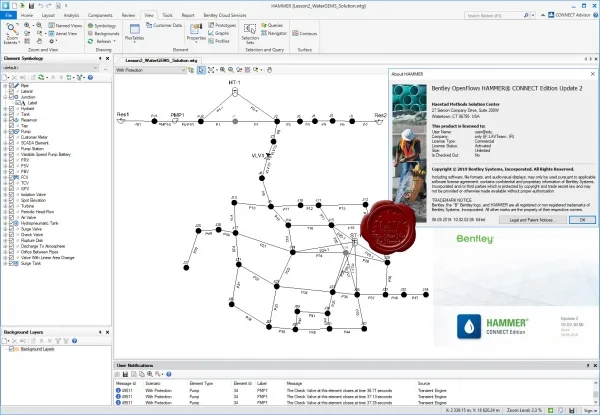Expand the Hydropneumatic Tank tree node

(x=5, y=223)
